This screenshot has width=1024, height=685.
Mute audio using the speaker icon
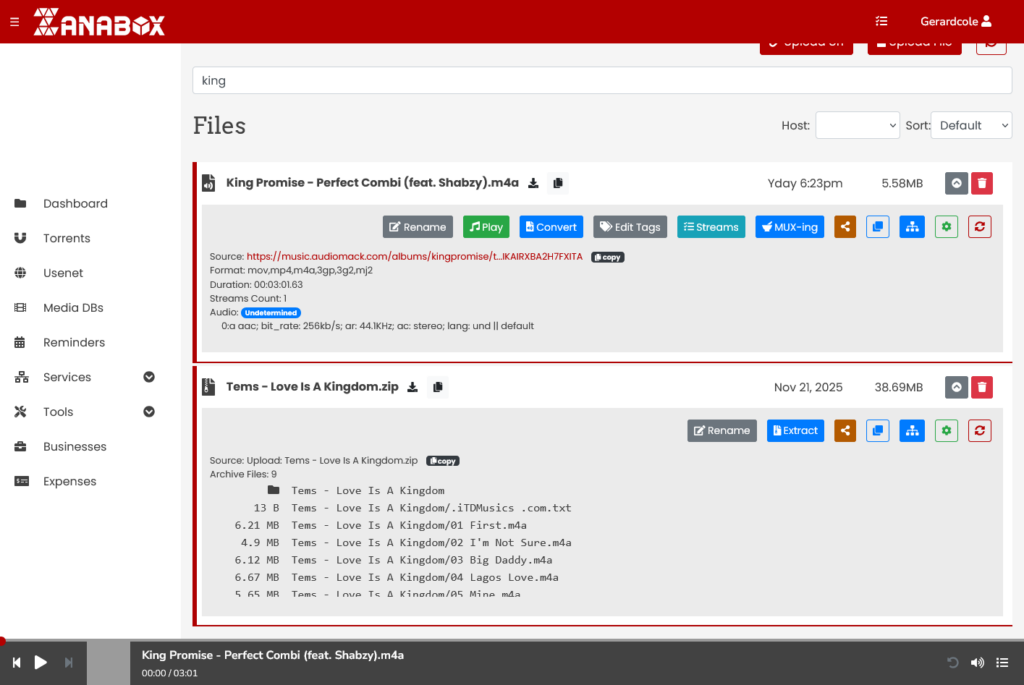[x=977, y=662]
